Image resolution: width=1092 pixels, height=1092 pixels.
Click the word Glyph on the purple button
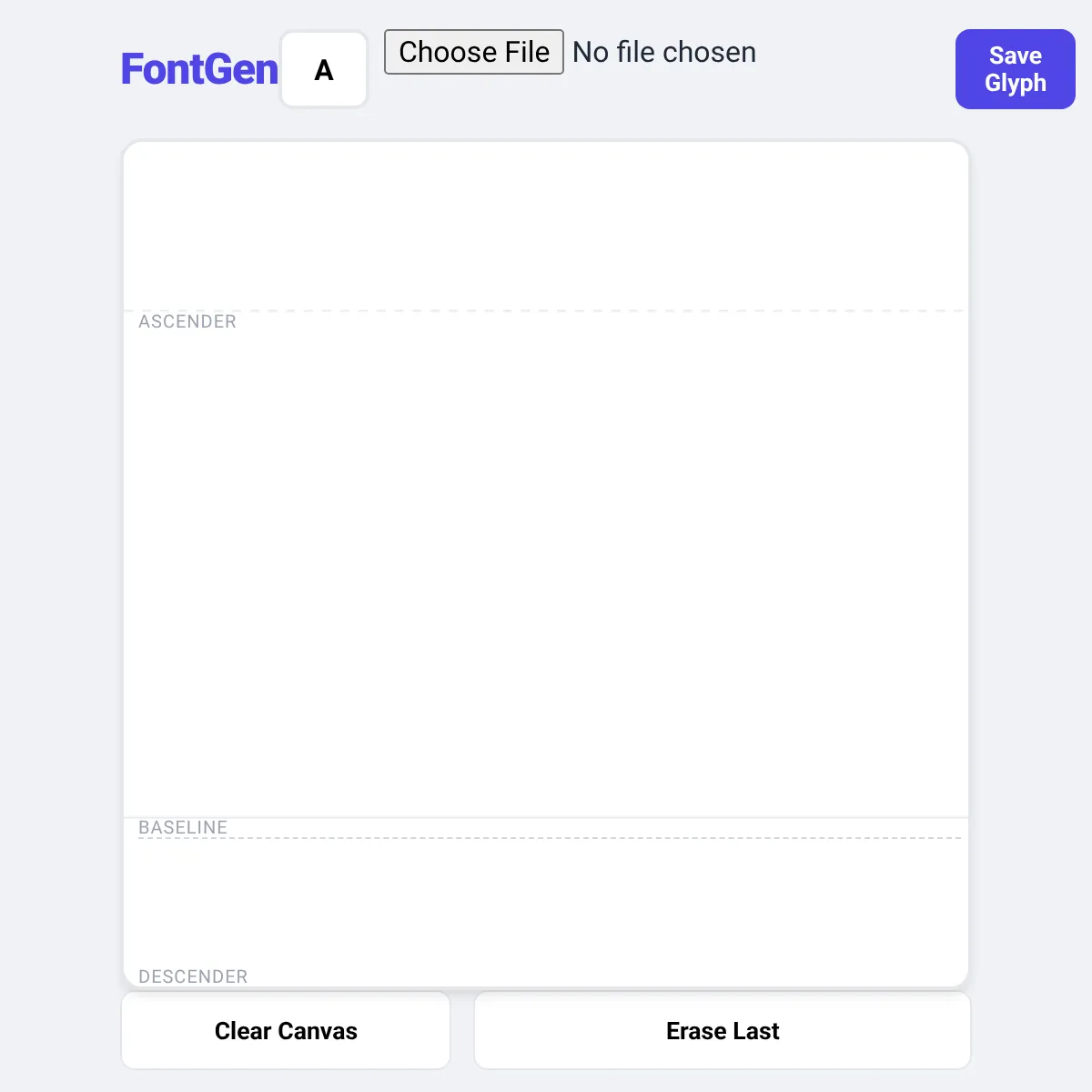click(x=1016, y=84)
